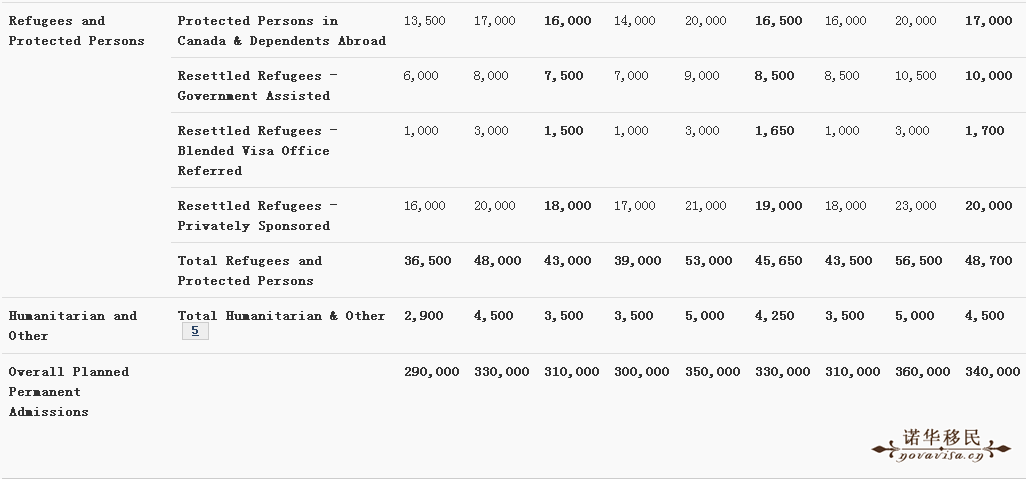Select the 1,650 blended visa value

(775, 131)
